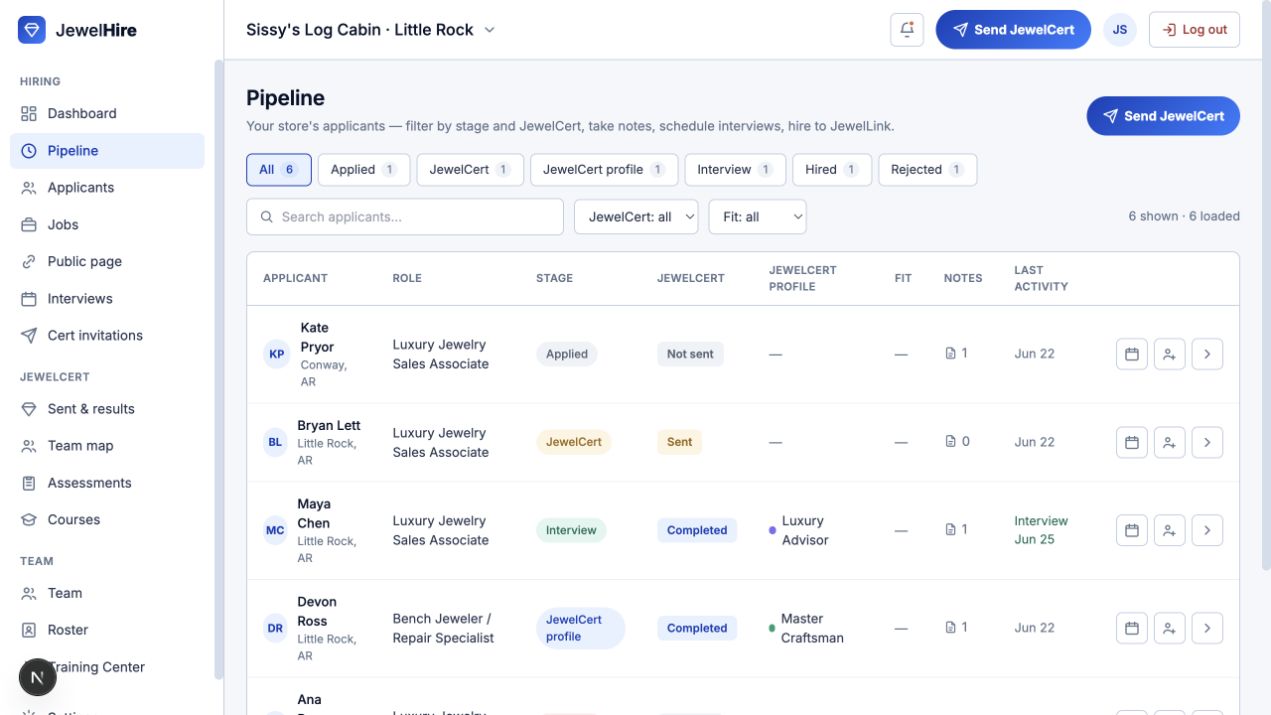Click the Log out button

click(x=1194, y=30)
